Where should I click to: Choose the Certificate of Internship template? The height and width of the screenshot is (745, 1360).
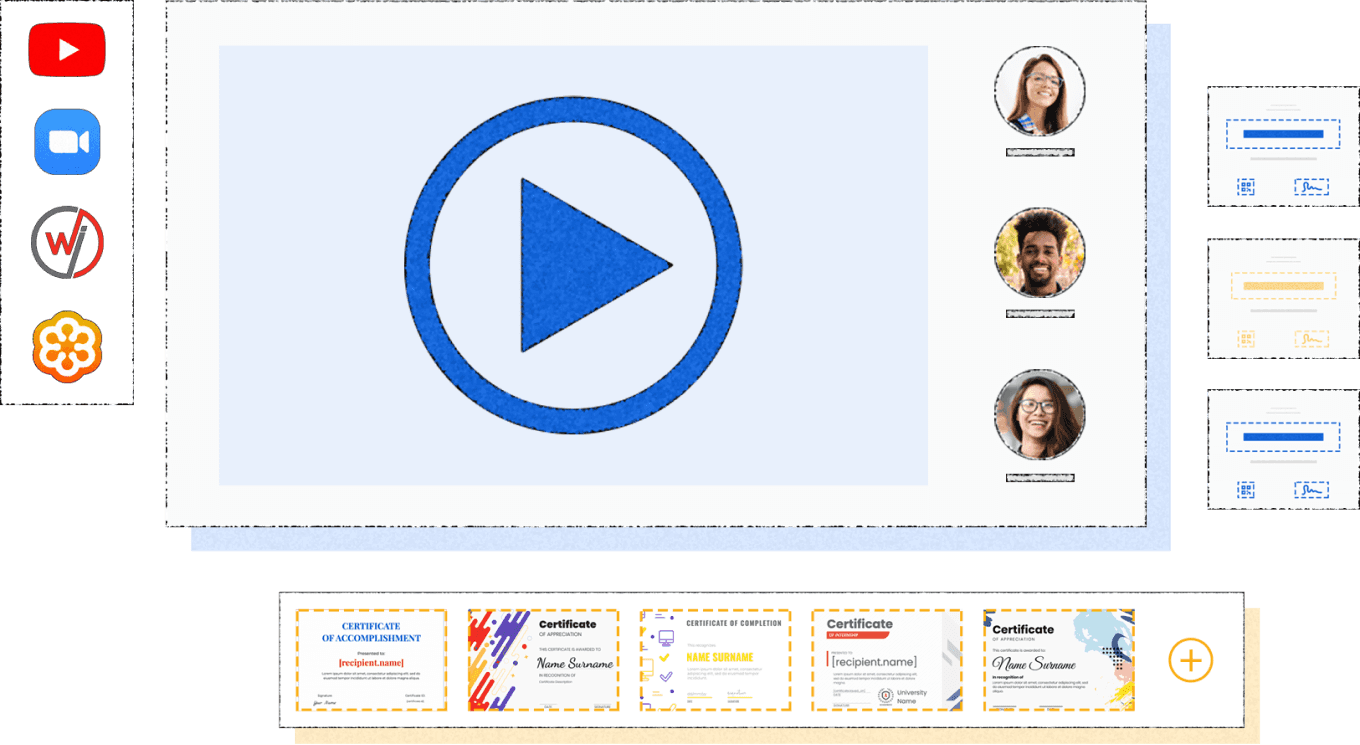(x=887, y=660)
